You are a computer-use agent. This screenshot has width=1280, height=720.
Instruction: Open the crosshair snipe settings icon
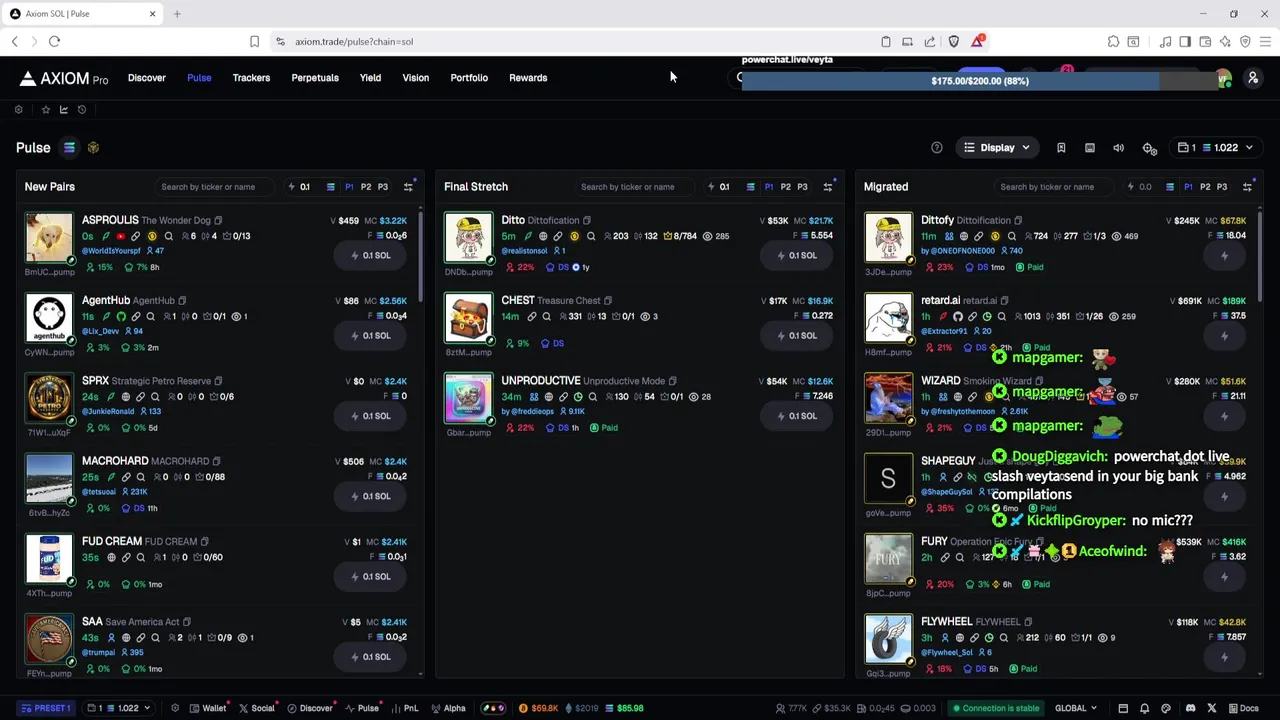click(x=1150, y=148)
